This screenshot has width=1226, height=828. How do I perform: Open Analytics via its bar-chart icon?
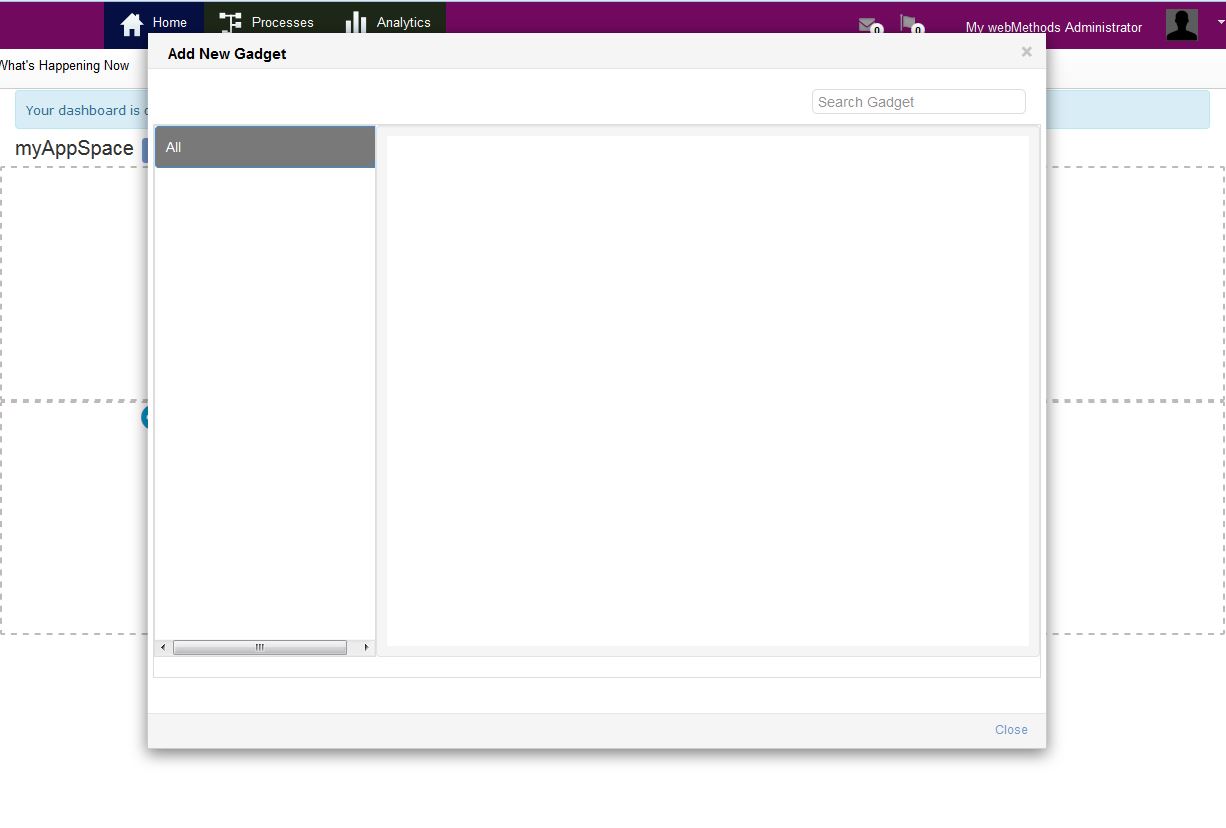coord(355,21)
